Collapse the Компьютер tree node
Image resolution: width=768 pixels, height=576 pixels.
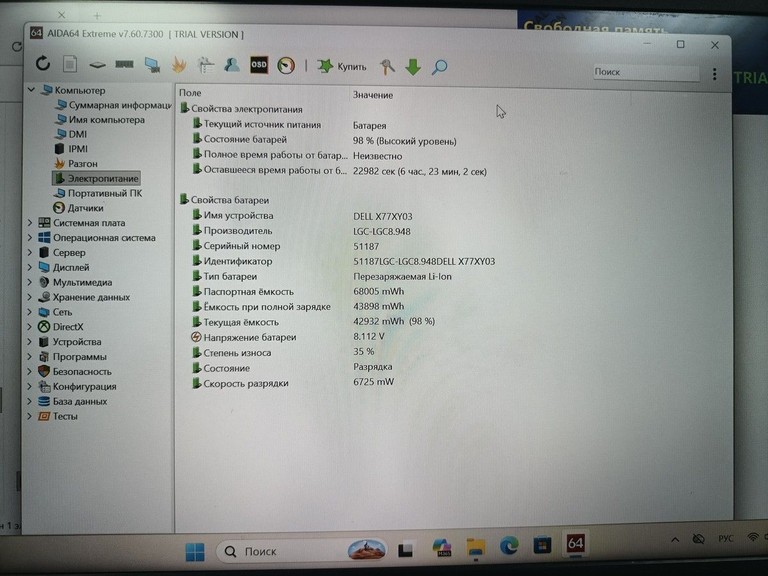click(x=32, y=90)
